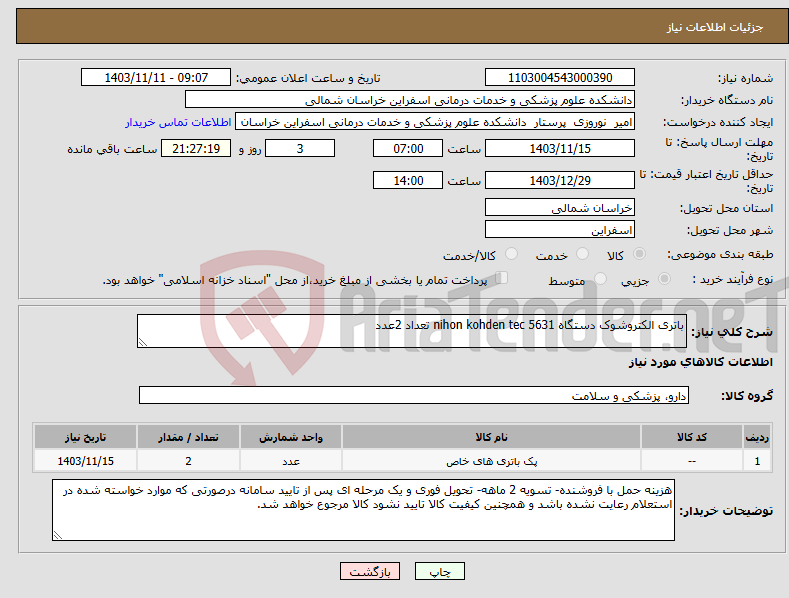Screen dimensions: 789x598
Task: Toggle the اسناد خزانه اسلامی payment checkbox
Action: pyautogui.click(x=501, y=277)
